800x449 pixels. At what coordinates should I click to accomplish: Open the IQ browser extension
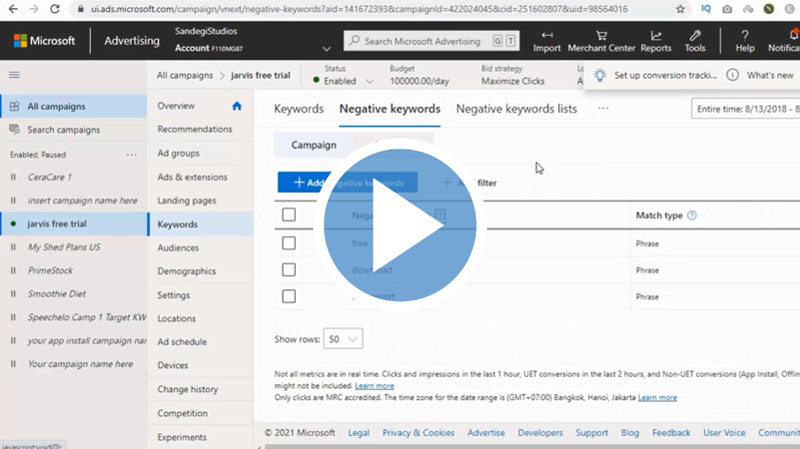click(706, 9)
